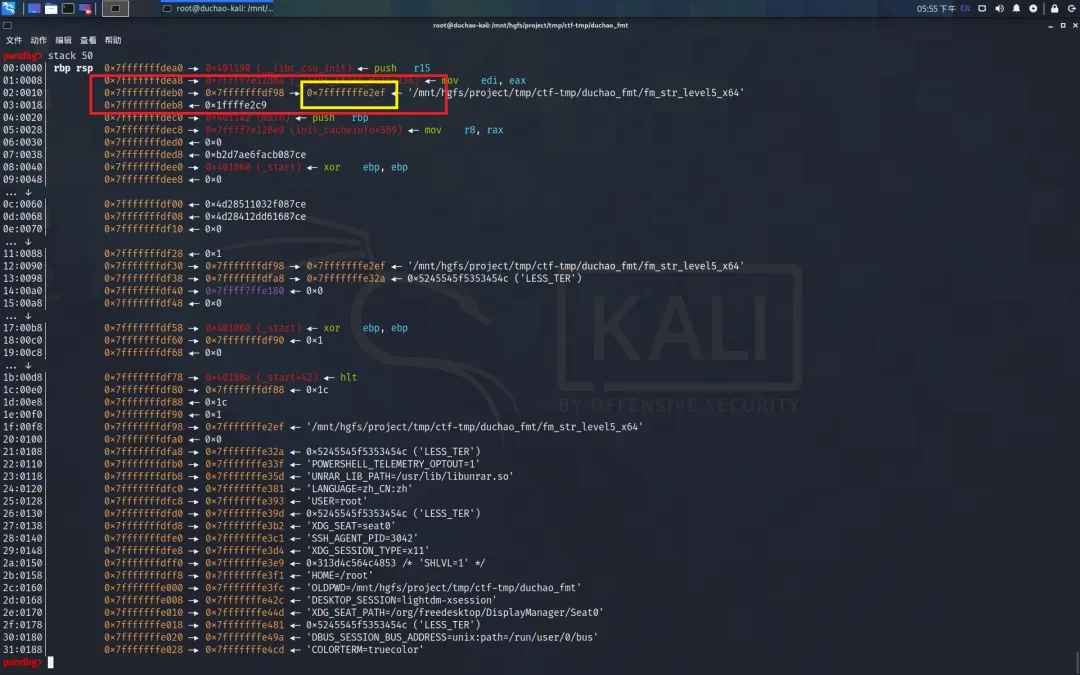The height and width of the screenshot is (675, 1080).
Task: Open the display settings tray icon
Action: [982, 8]
